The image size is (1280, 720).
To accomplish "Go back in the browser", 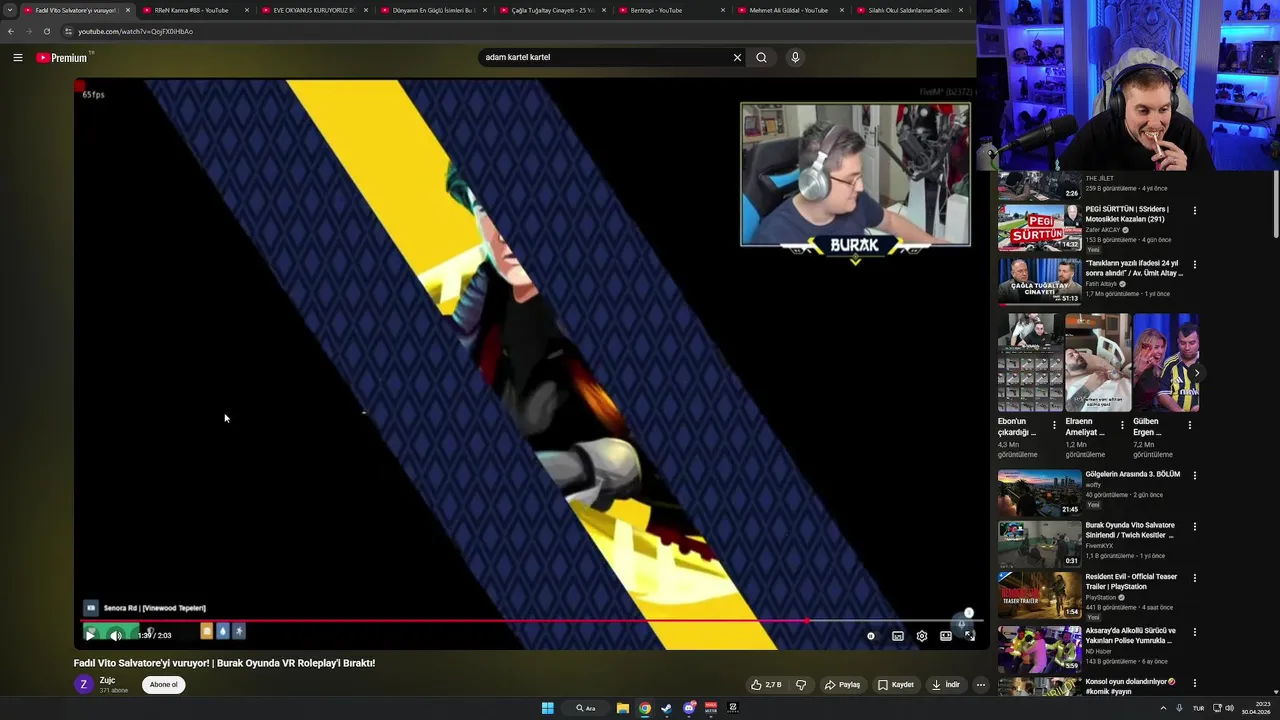I will pyautogui.click(x=11, y=31).
